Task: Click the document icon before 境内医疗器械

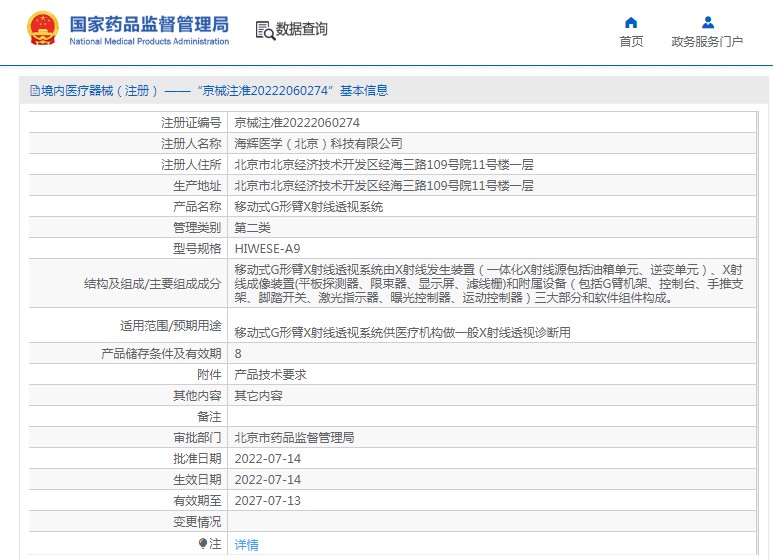Action: (x=35, y=90)
